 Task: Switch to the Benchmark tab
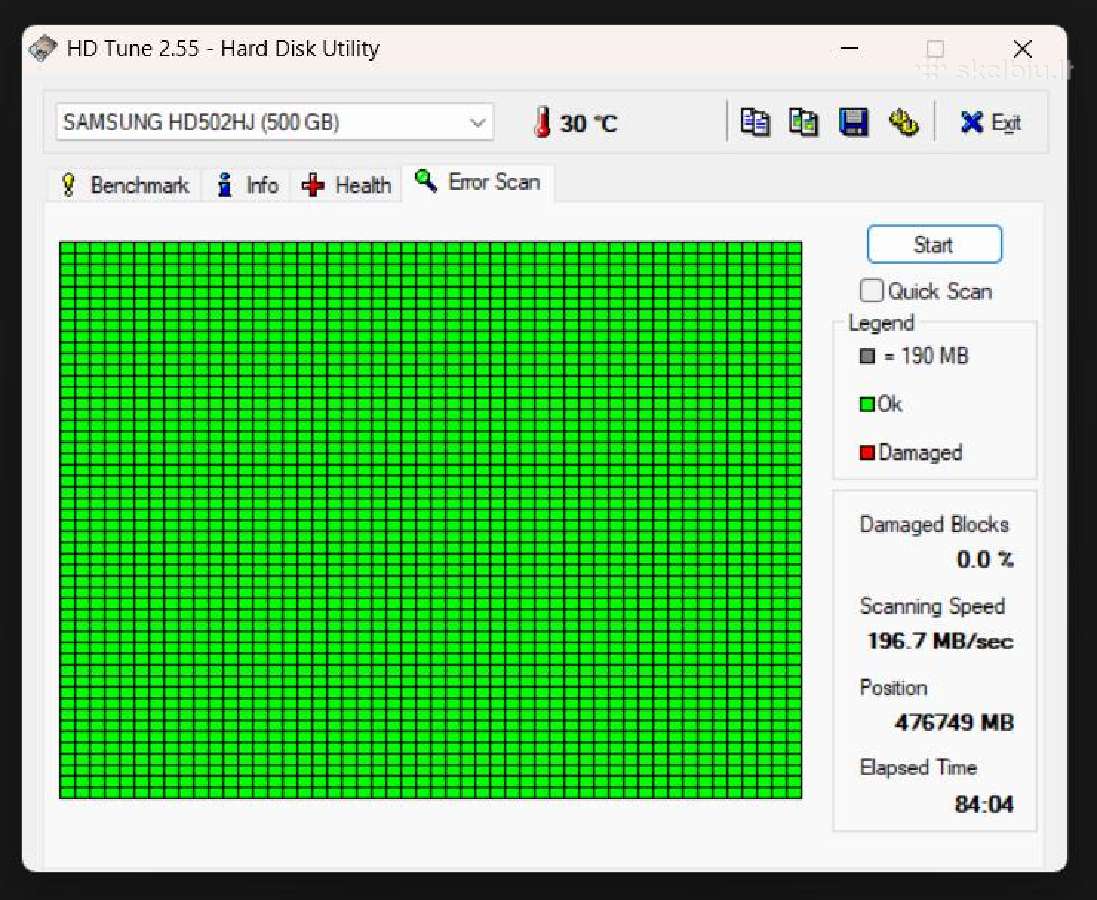coord(125,185)
